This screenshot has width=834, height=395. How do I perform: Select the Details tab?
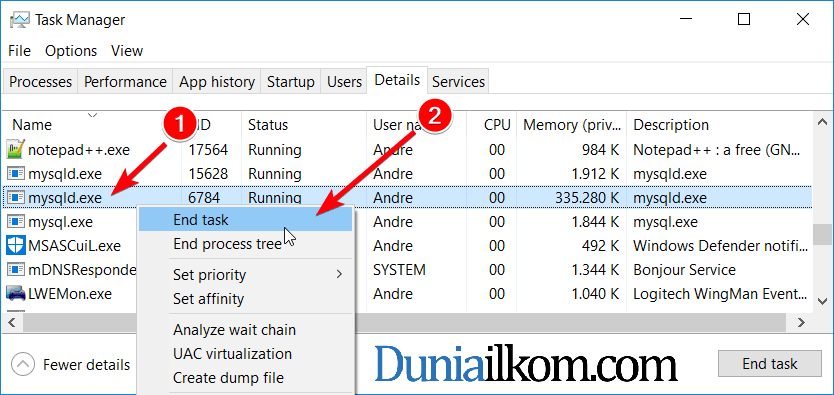[x=397, y=80]
